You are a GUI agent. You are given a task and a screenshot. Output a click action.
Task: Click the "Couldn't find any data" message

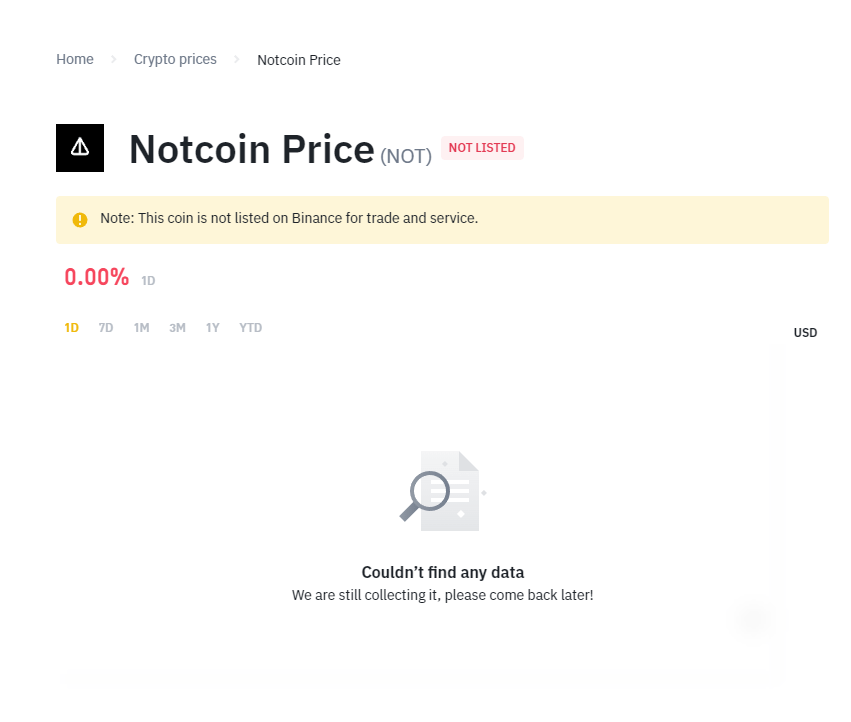(x=443, y=573)
